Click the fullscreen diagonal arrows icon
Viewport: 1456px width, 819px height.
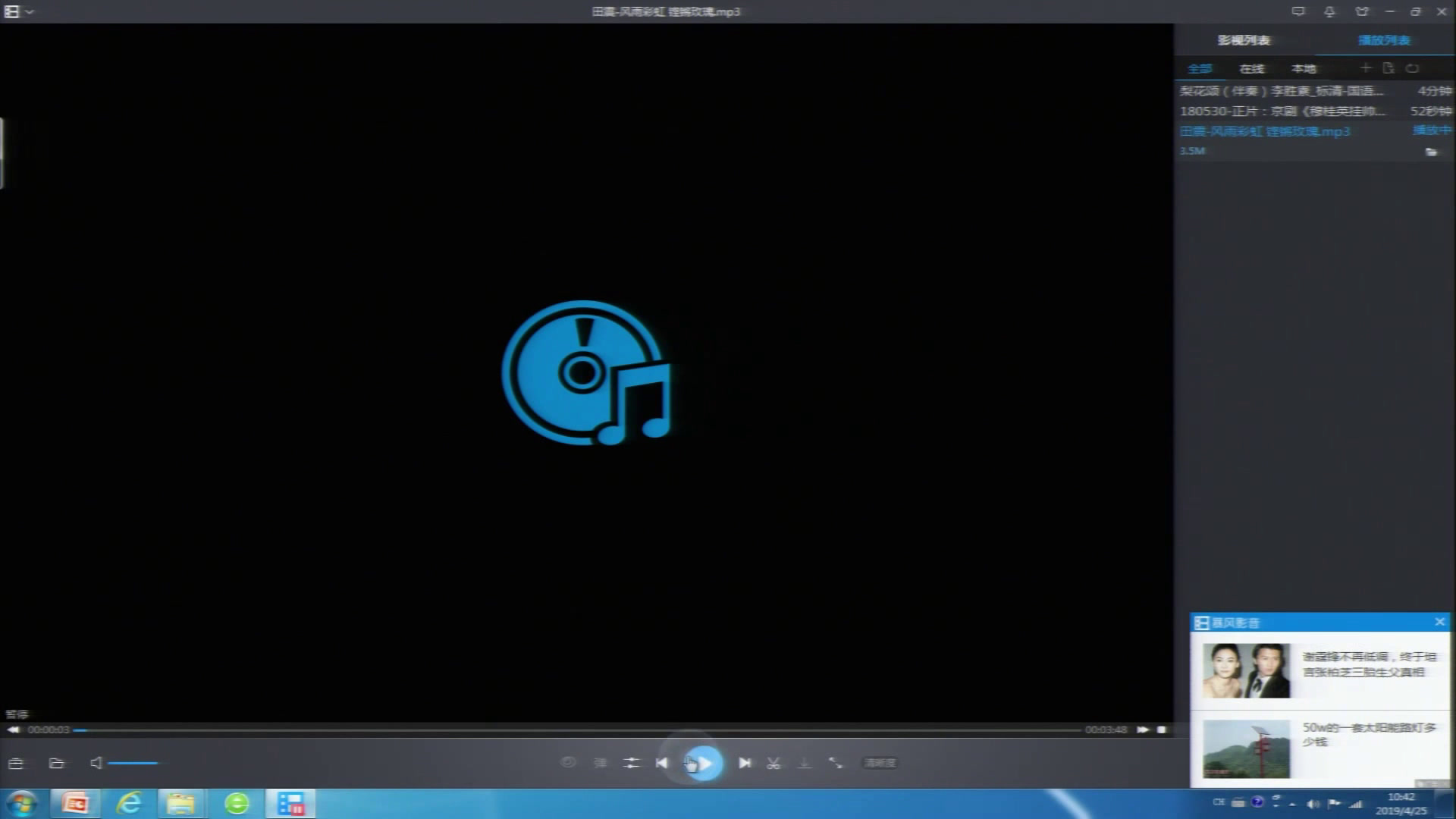[835, 763]
